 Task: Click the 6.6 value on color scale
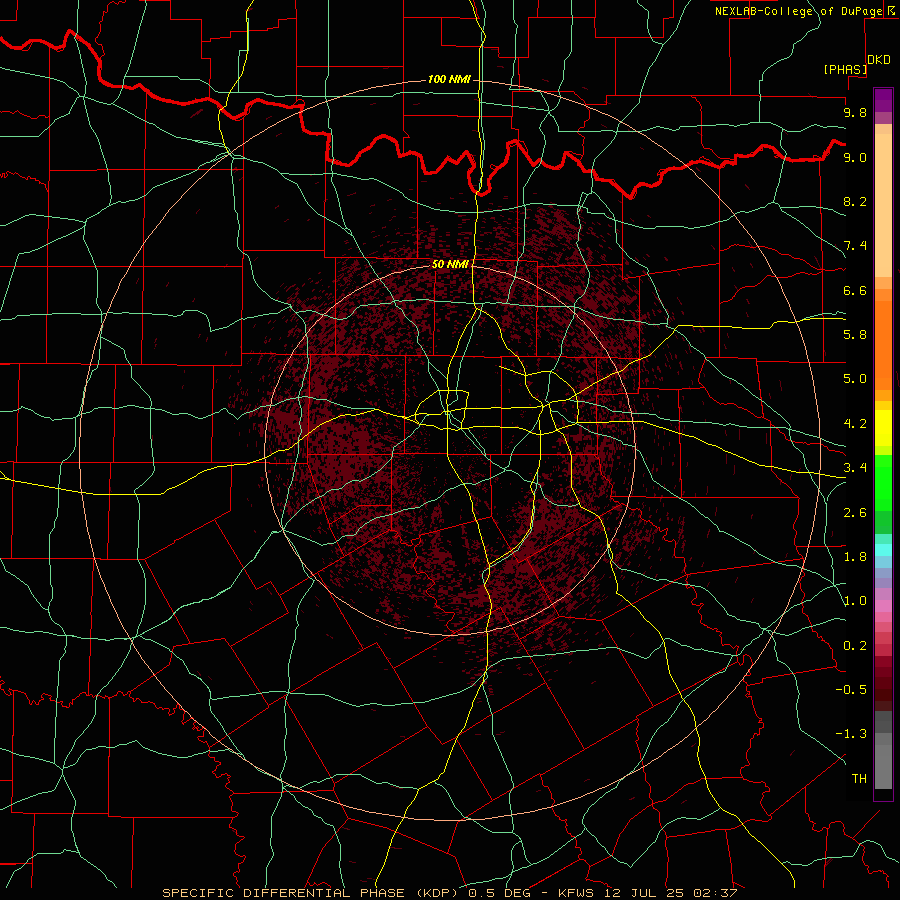855,290
